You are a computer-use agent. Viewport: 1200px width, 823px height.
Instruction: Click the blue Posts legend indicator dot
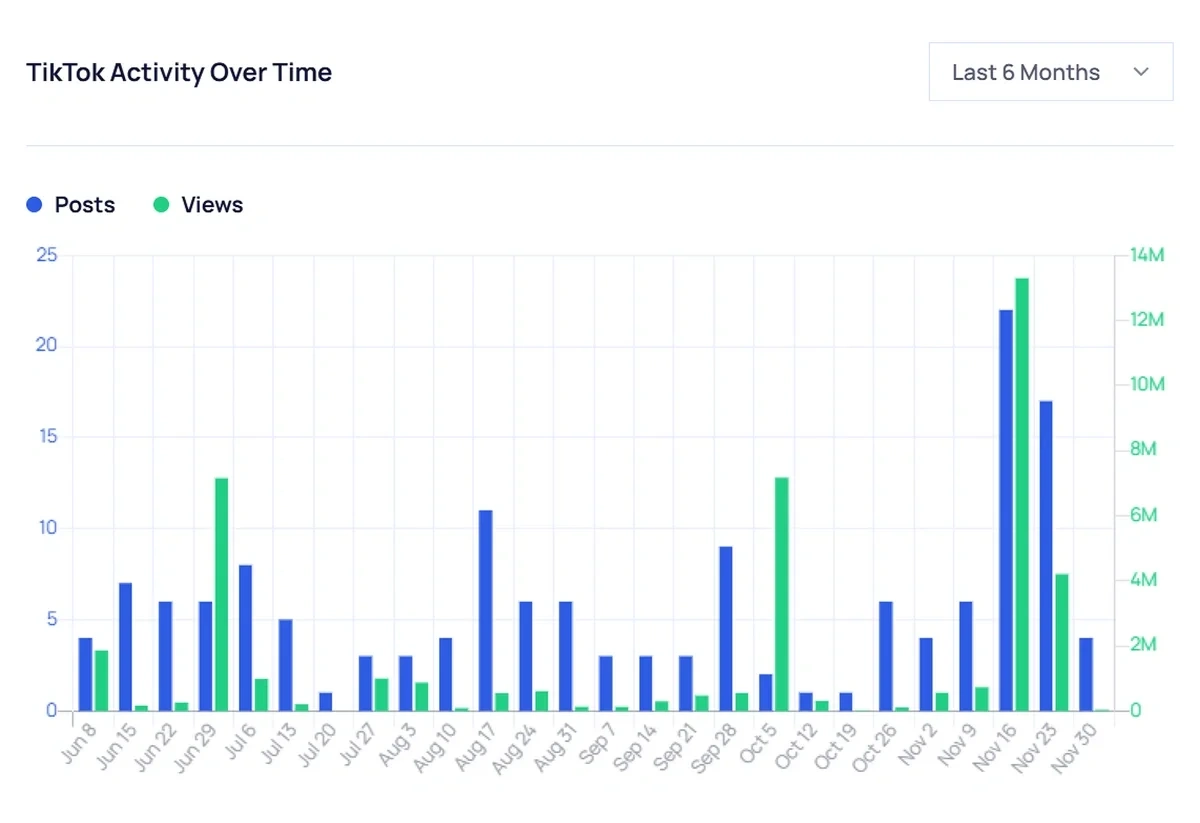tap(35, 204)
